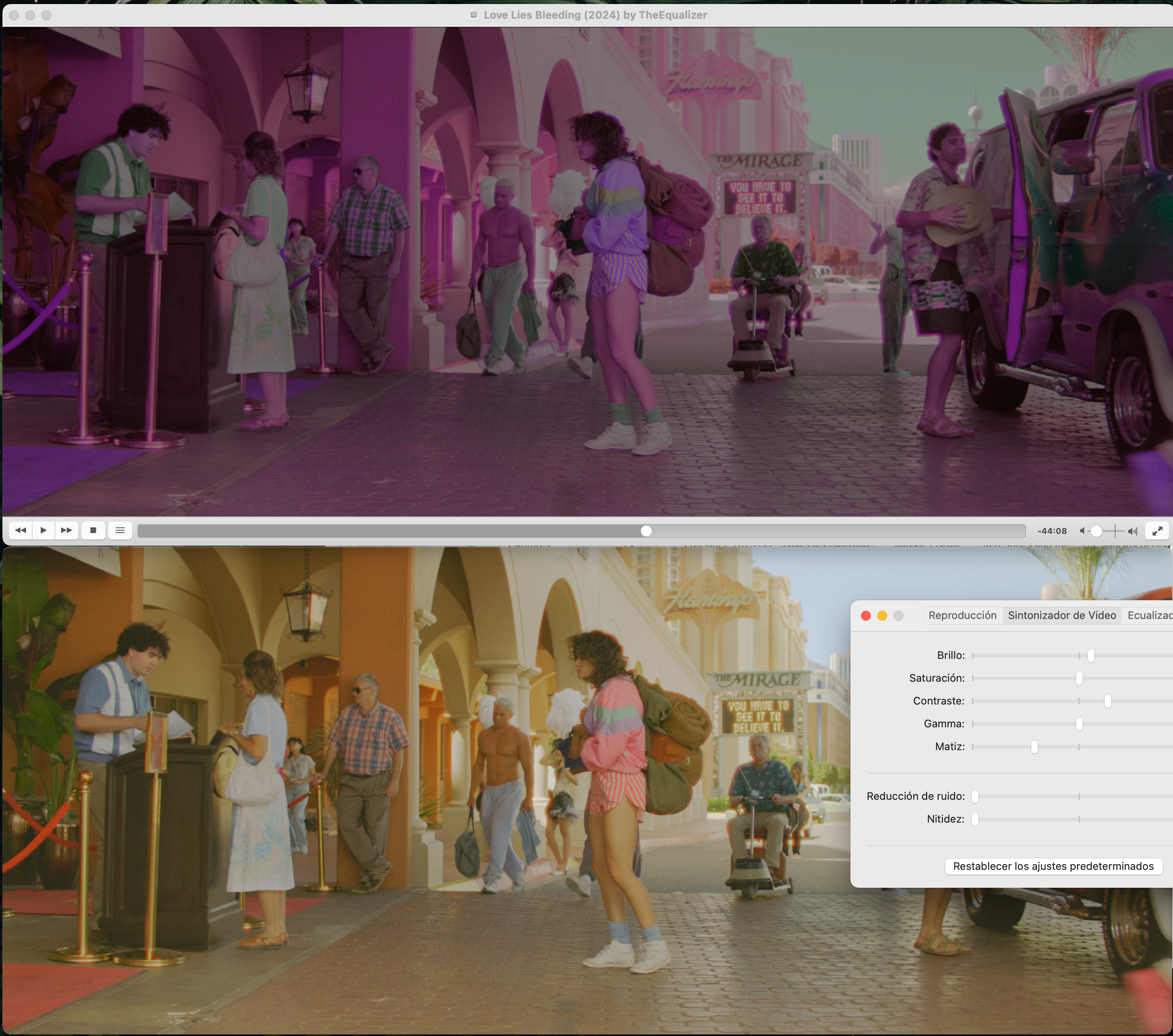Switch to the Reproducción tab

962,615
